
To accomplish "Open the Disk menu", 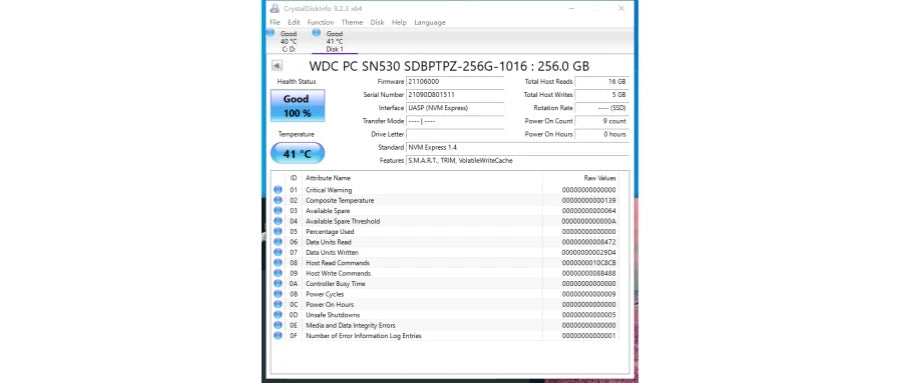I will [x=377, y=22].
